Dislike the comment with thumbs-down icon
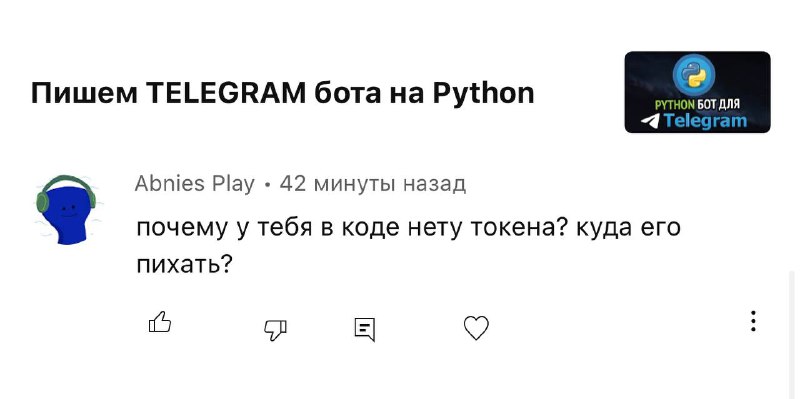The height and width of the screenshot is (399, 800). [x=276, y=330]
